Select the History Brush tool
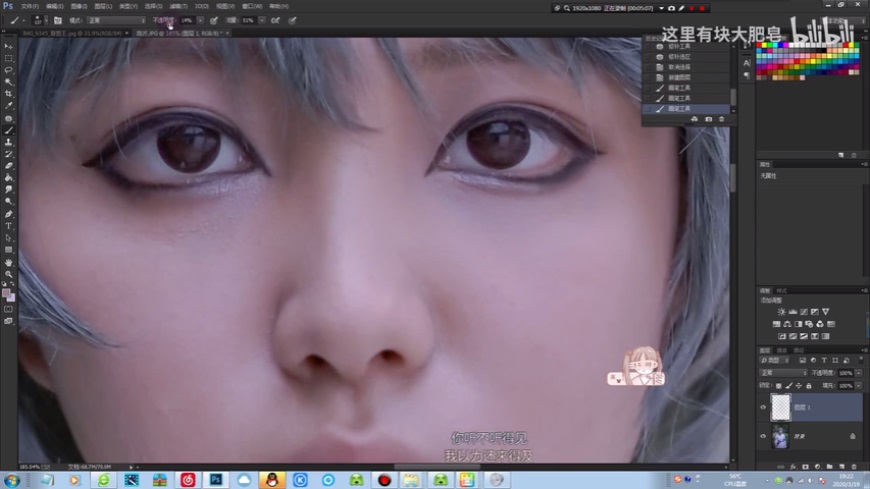Viewport: 870px width, 489px height. click(9, 154)
